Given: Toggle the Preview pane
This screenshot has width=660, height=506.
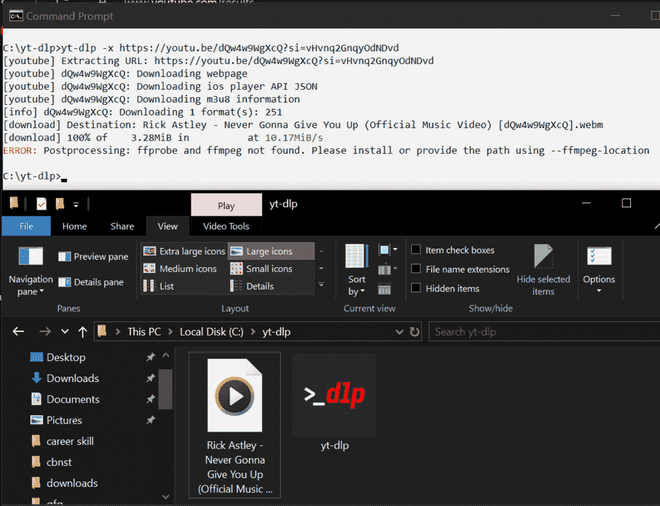Looking at the screenshot, I should (x=93, y=256).
